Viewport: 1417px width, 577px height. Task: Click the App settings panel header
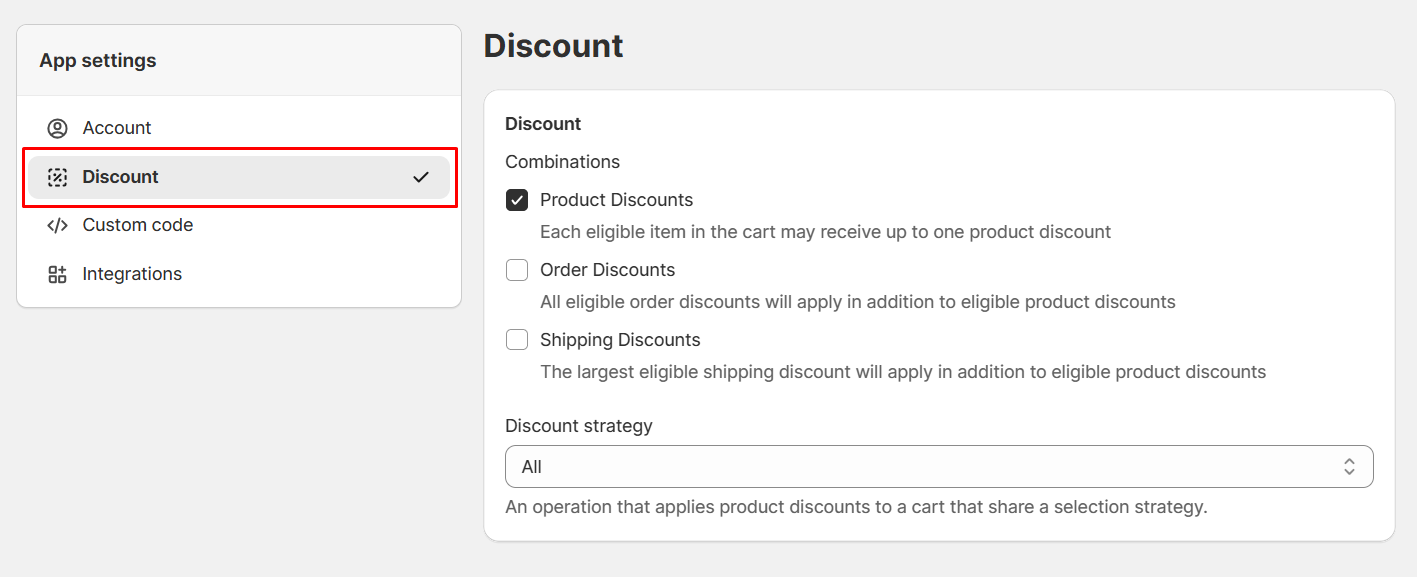click(98, 61)
